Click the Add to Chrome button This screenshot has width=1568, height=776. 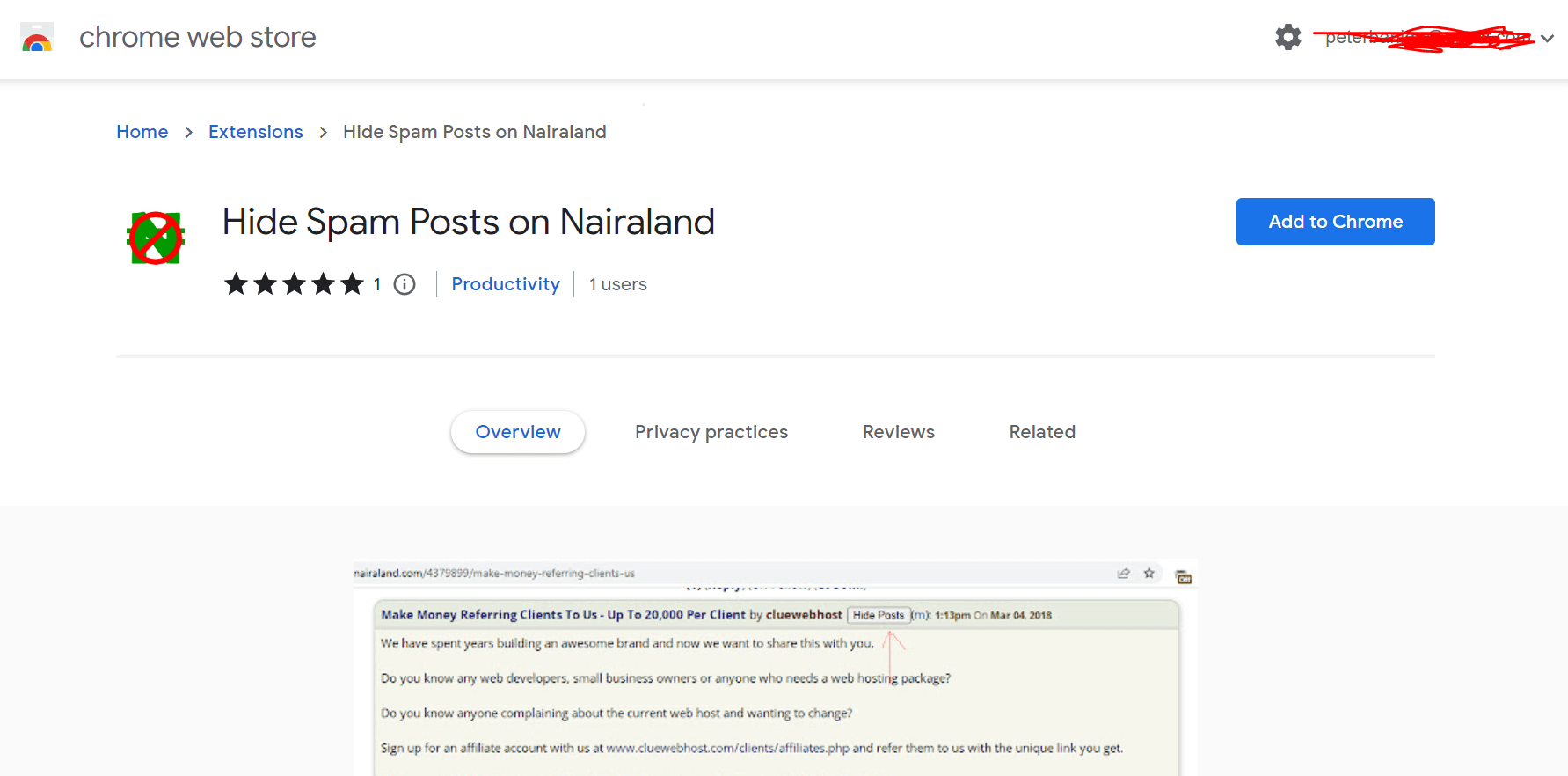click(x=1335, y=222)
